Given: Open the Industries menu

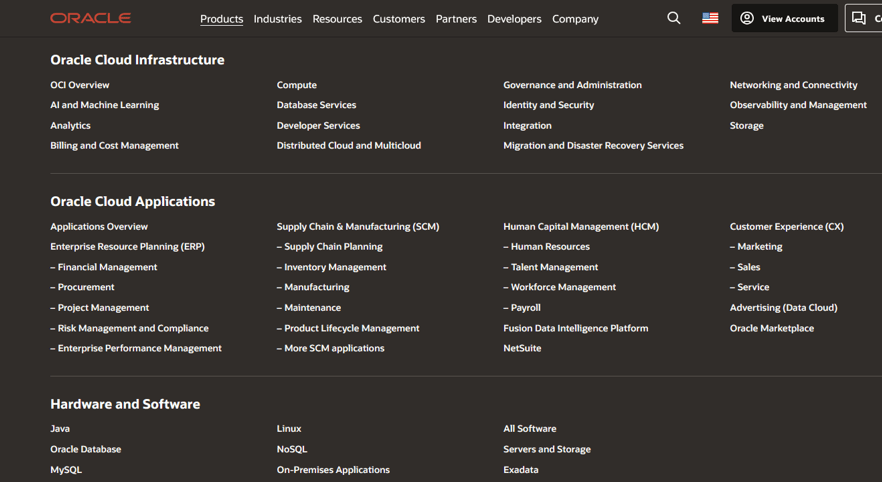Looking at the screenshot, I should point(277,19).
